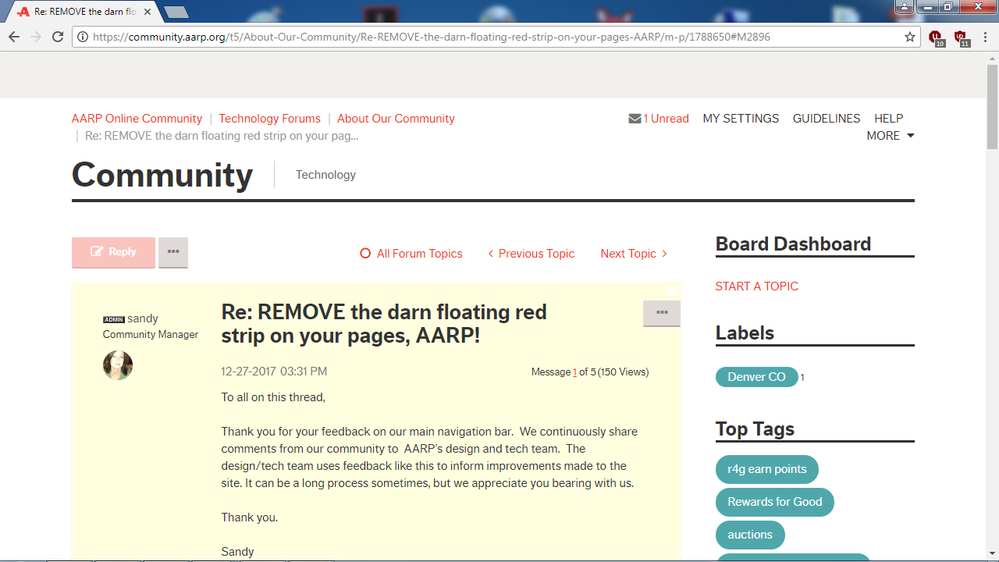Open message options menu on post

point(661,313)
